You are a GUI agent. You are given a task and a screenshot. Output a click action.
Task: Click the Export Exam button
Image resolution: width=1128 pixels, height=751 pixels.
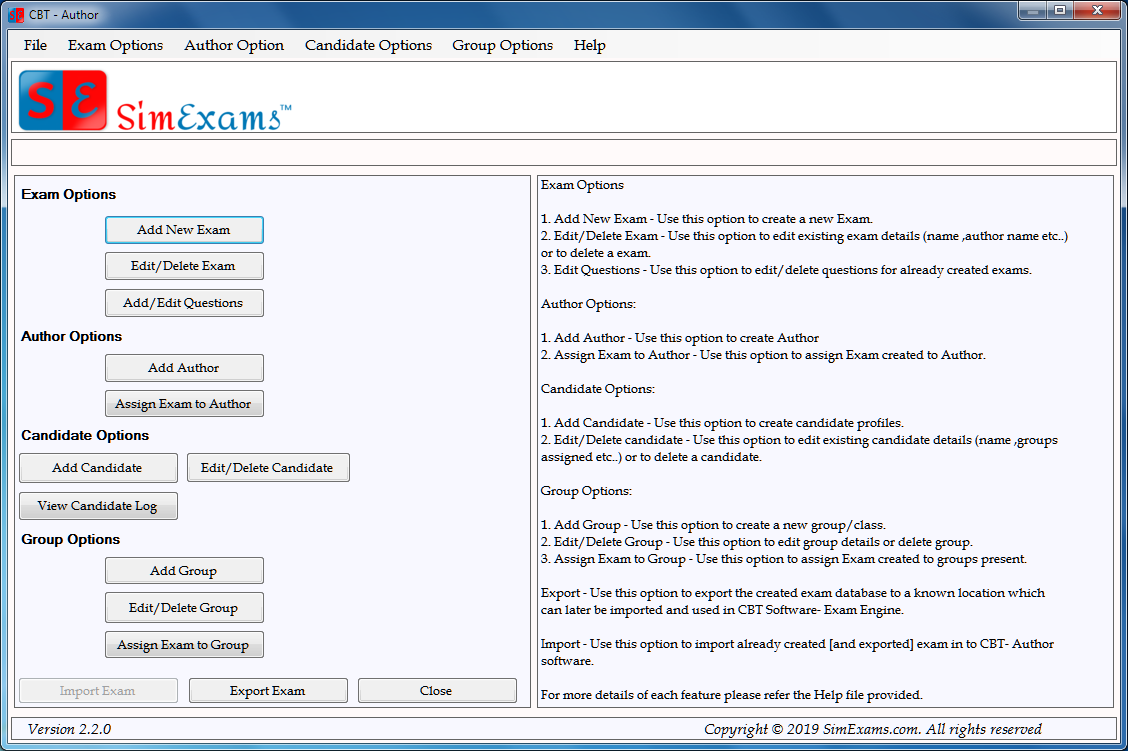(268, 691)
